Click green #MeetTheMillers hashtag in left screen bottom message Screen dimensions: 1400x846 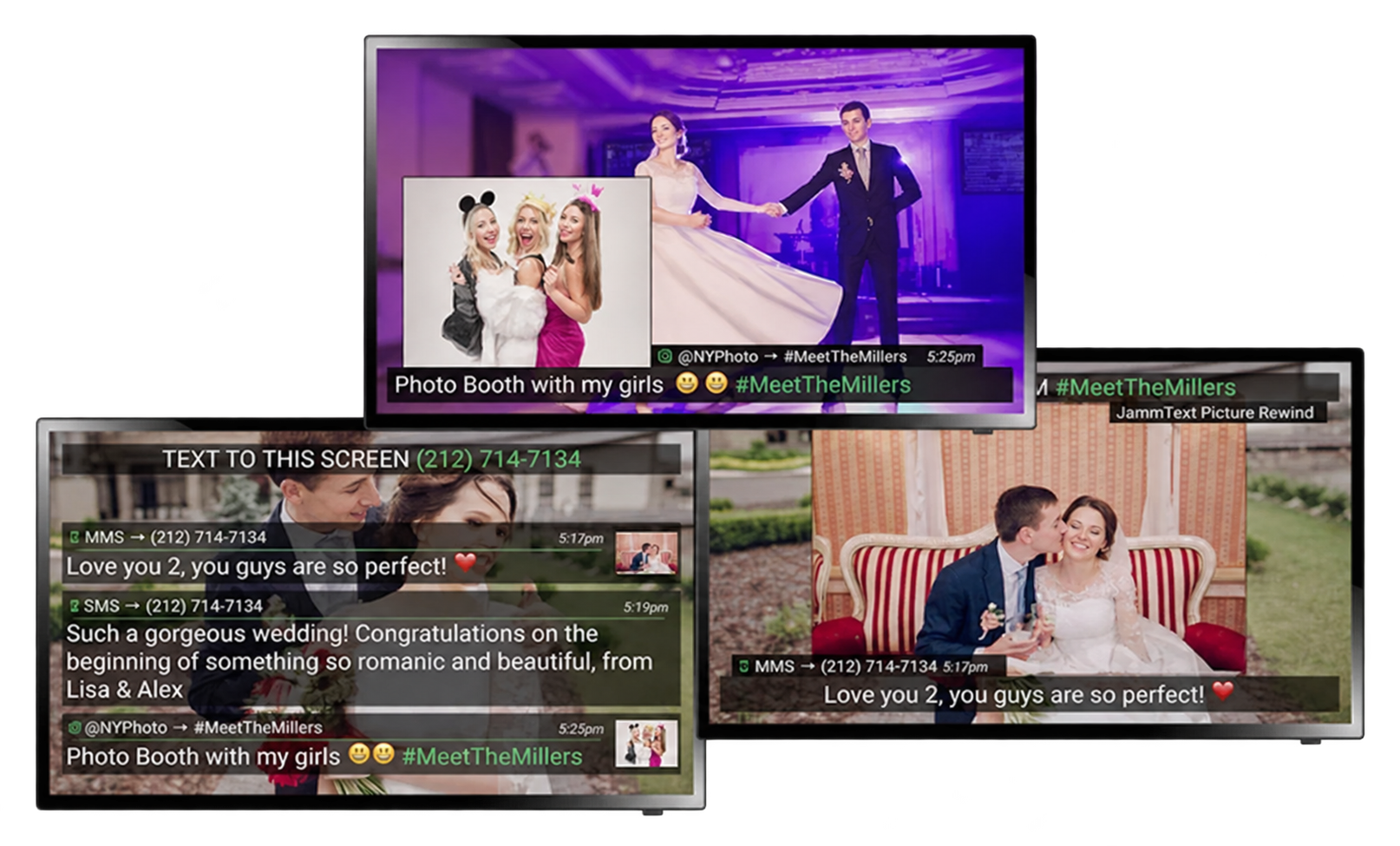(492, 756)
